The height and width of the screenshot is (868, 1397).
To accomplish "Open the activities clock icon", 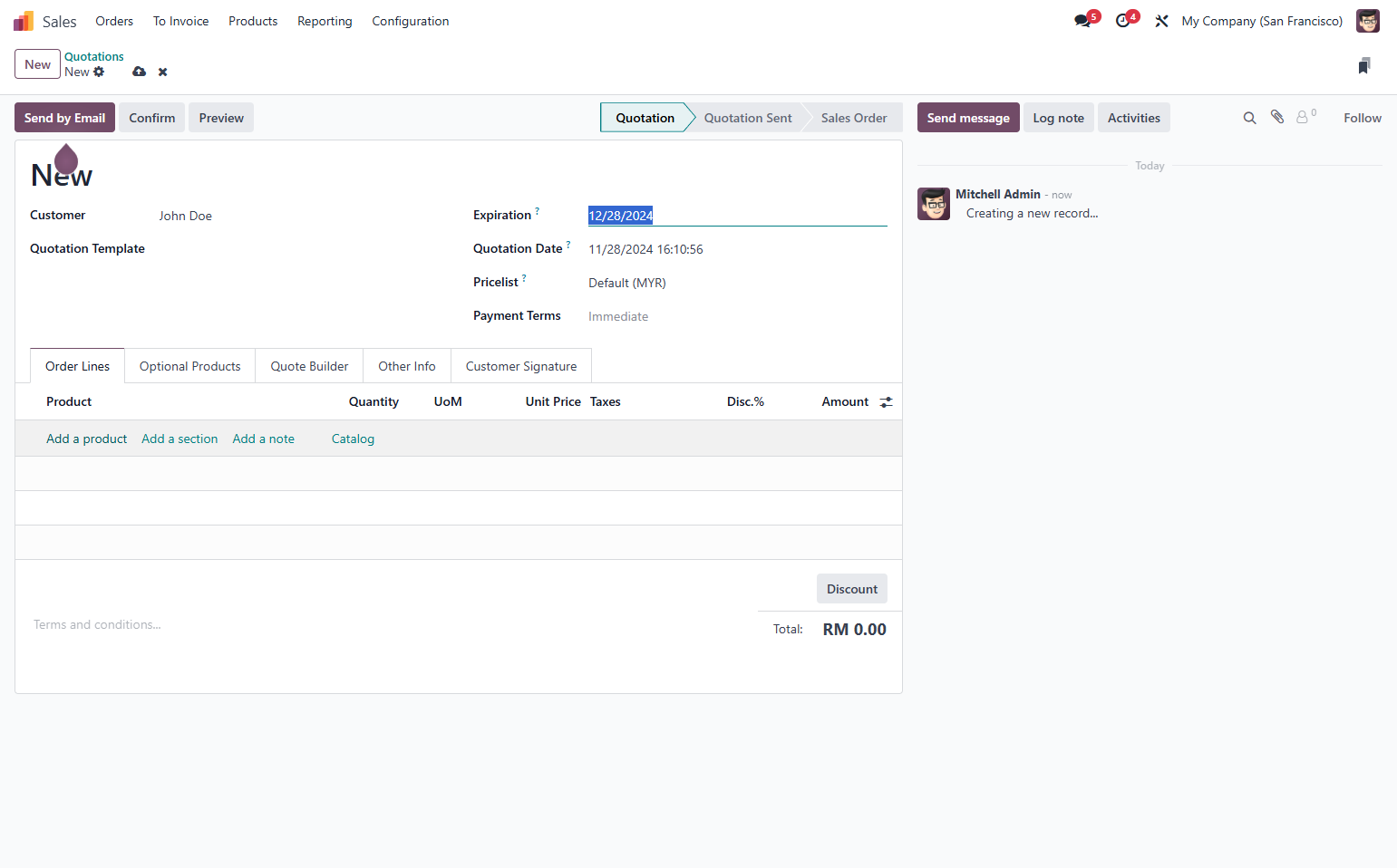I will point(1123,21).
